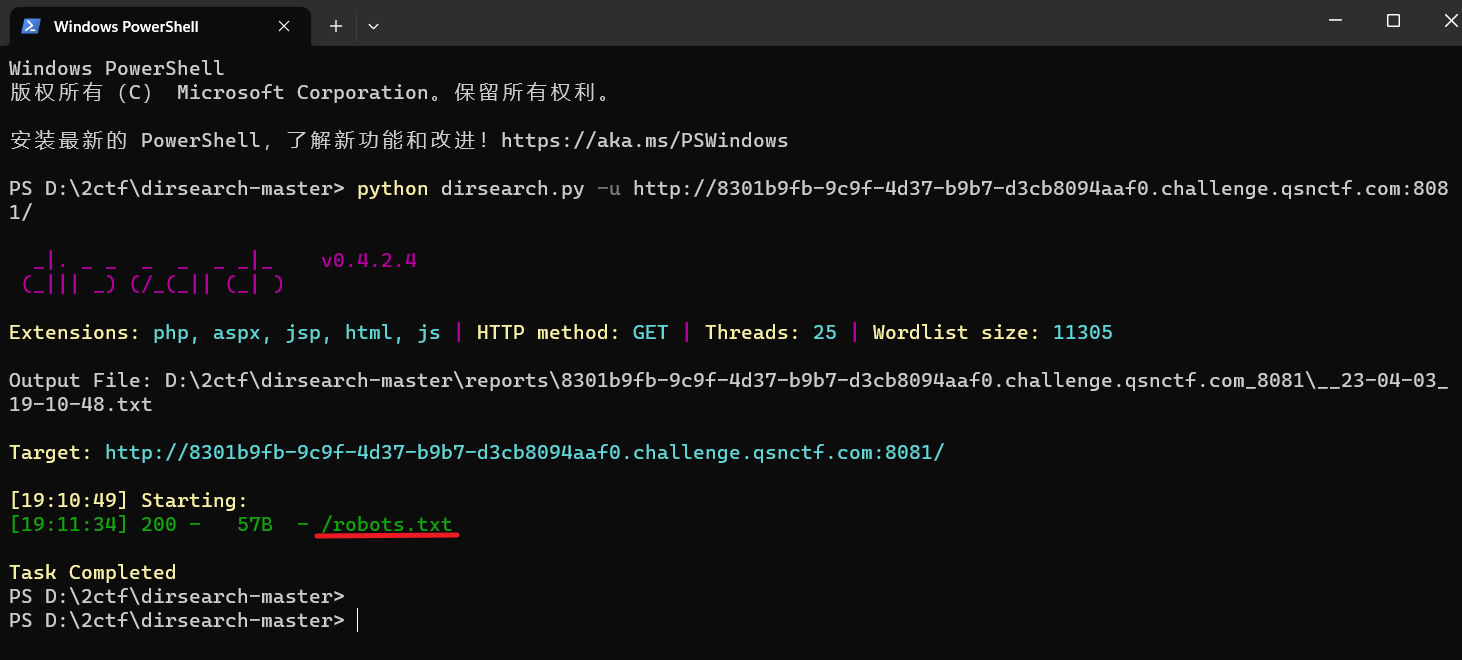The width and height of the screenshot is (1462, 660).
Task: Maximize the terminal window
Action: 1393,21
